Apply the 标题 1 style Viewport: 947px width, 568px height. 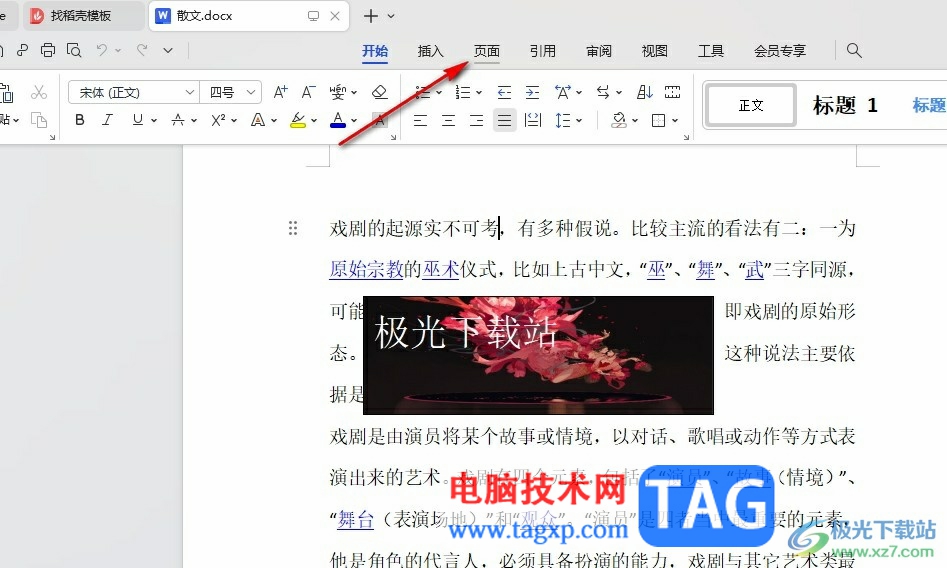pyautogui.click(x=845, y=106)
